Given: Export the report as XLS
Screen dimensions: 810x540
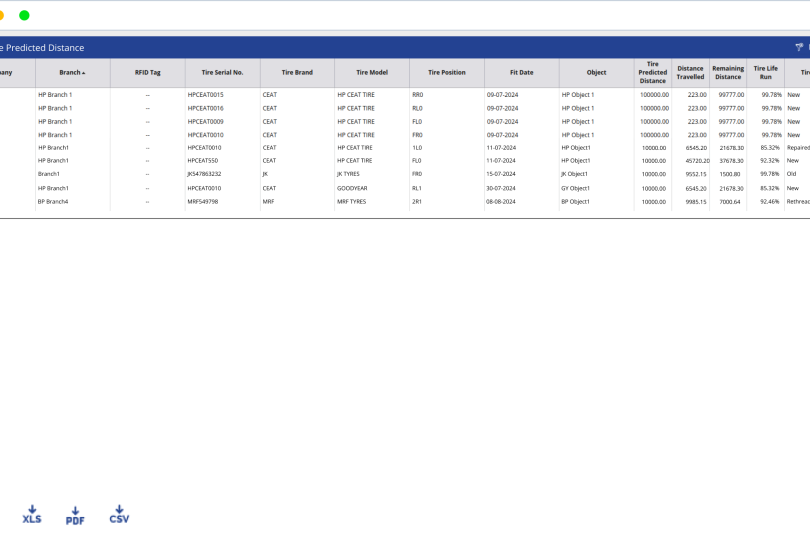Looking at the screenshot, I should click(x=32, y=514).
